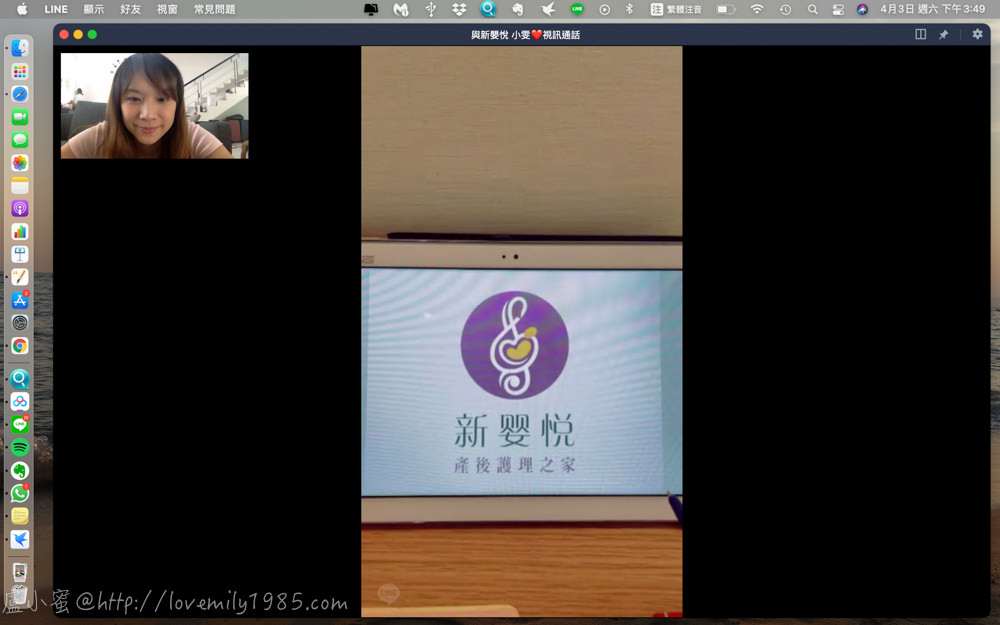This screenshot has height=625, width=1000.
Task: Open Control Center
Action: tap(838, 10)
